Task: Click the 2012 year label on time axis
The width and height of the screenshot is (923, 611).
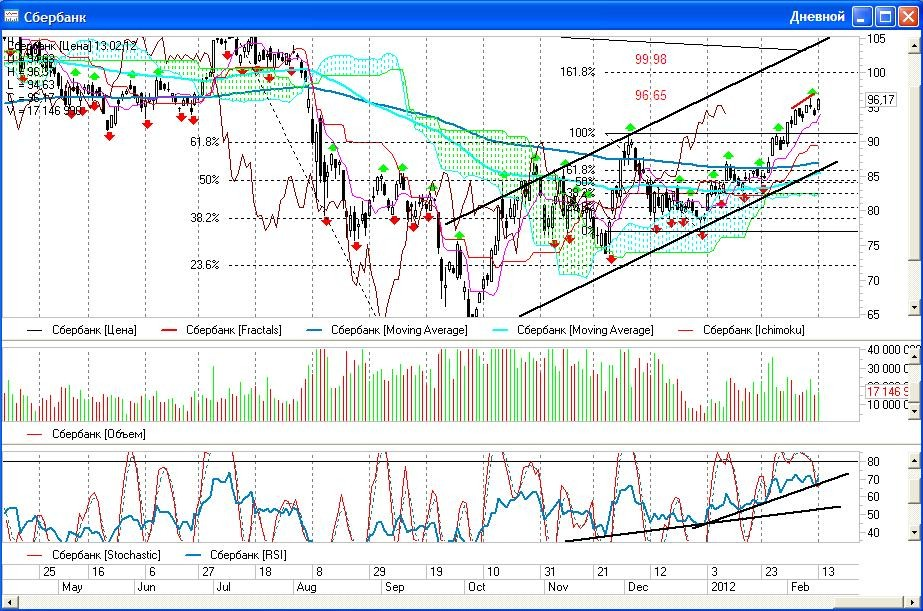Action: pyautogui.click(x=723, y=587)
